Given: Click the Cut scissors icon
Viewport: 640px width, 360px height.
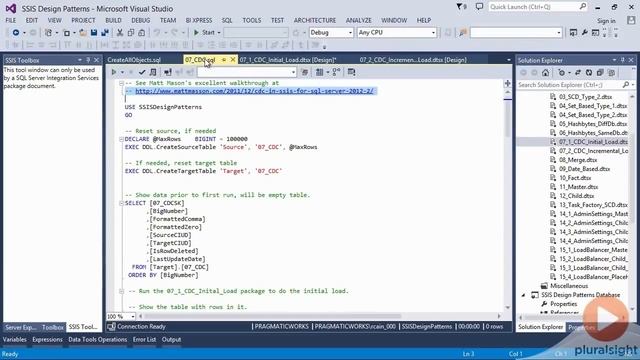Looking at the screenshot, I should 120,33.
